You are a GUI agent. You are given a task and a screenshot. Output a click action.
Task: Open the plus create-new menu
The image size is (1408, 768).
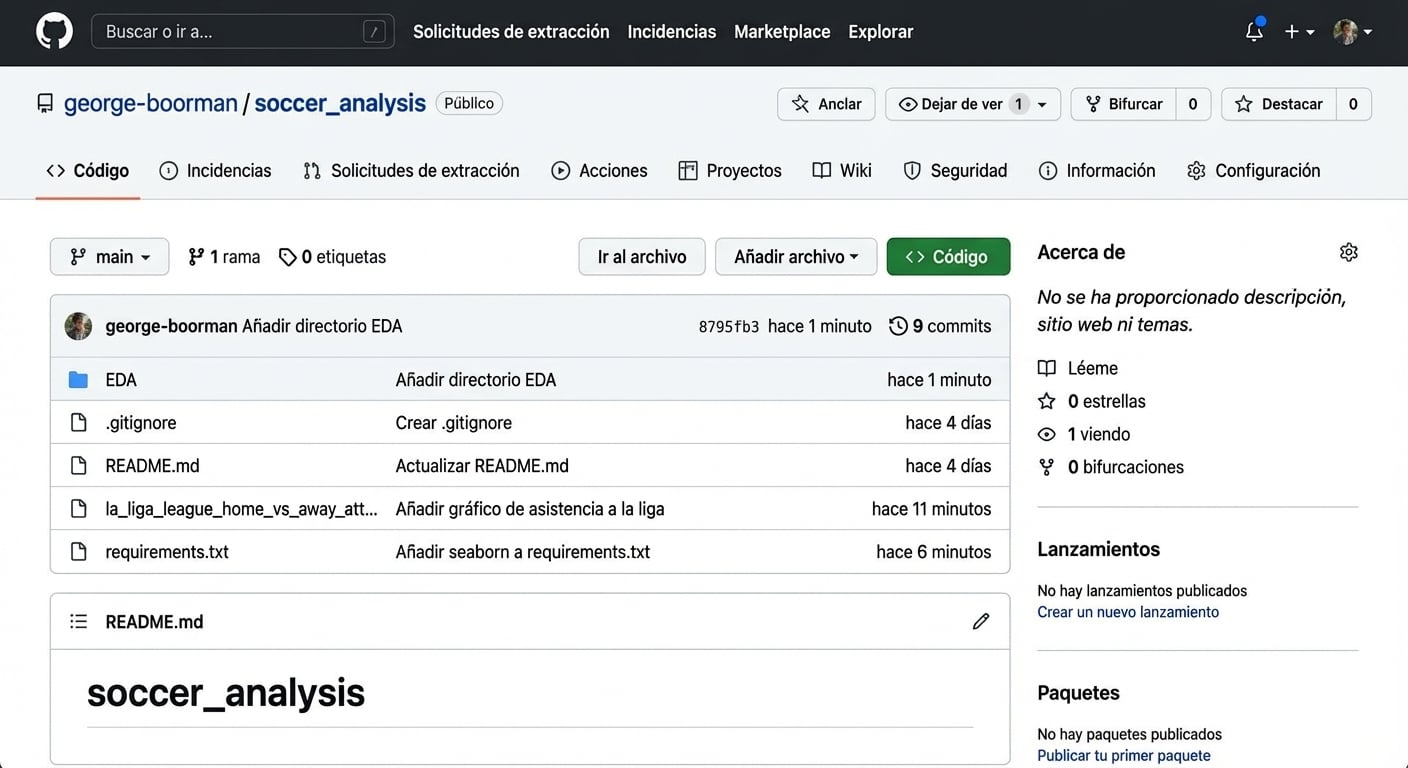pos(1299,32)
